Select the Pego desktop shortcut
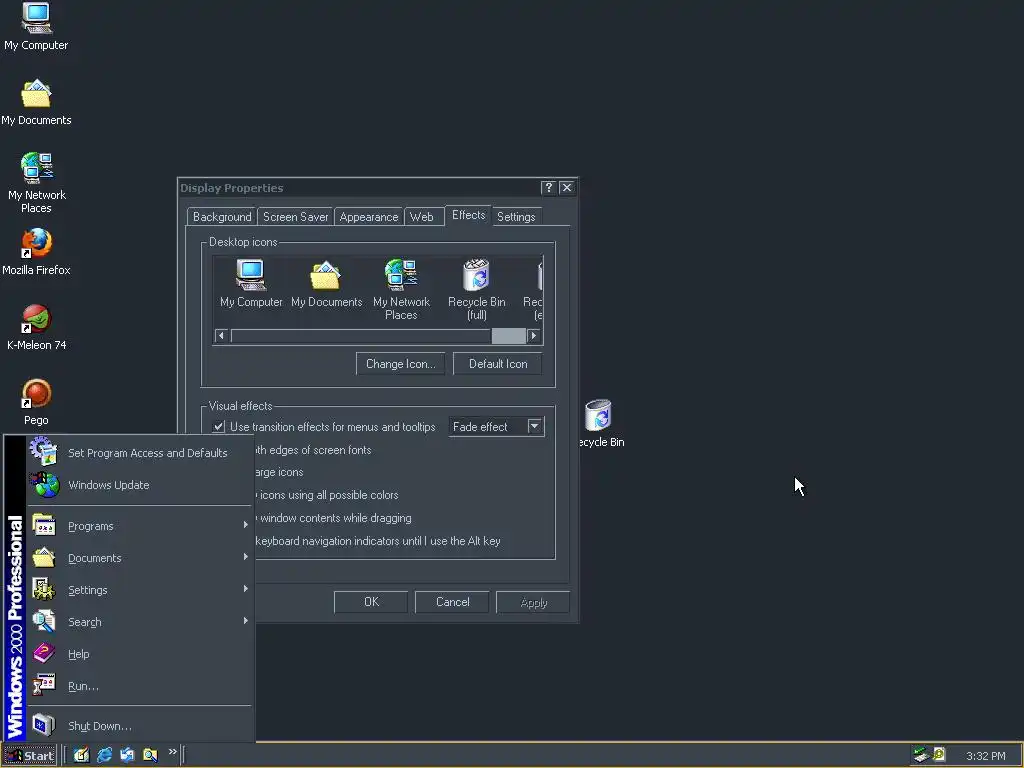 pyautogui.click(x=36, y=402)
